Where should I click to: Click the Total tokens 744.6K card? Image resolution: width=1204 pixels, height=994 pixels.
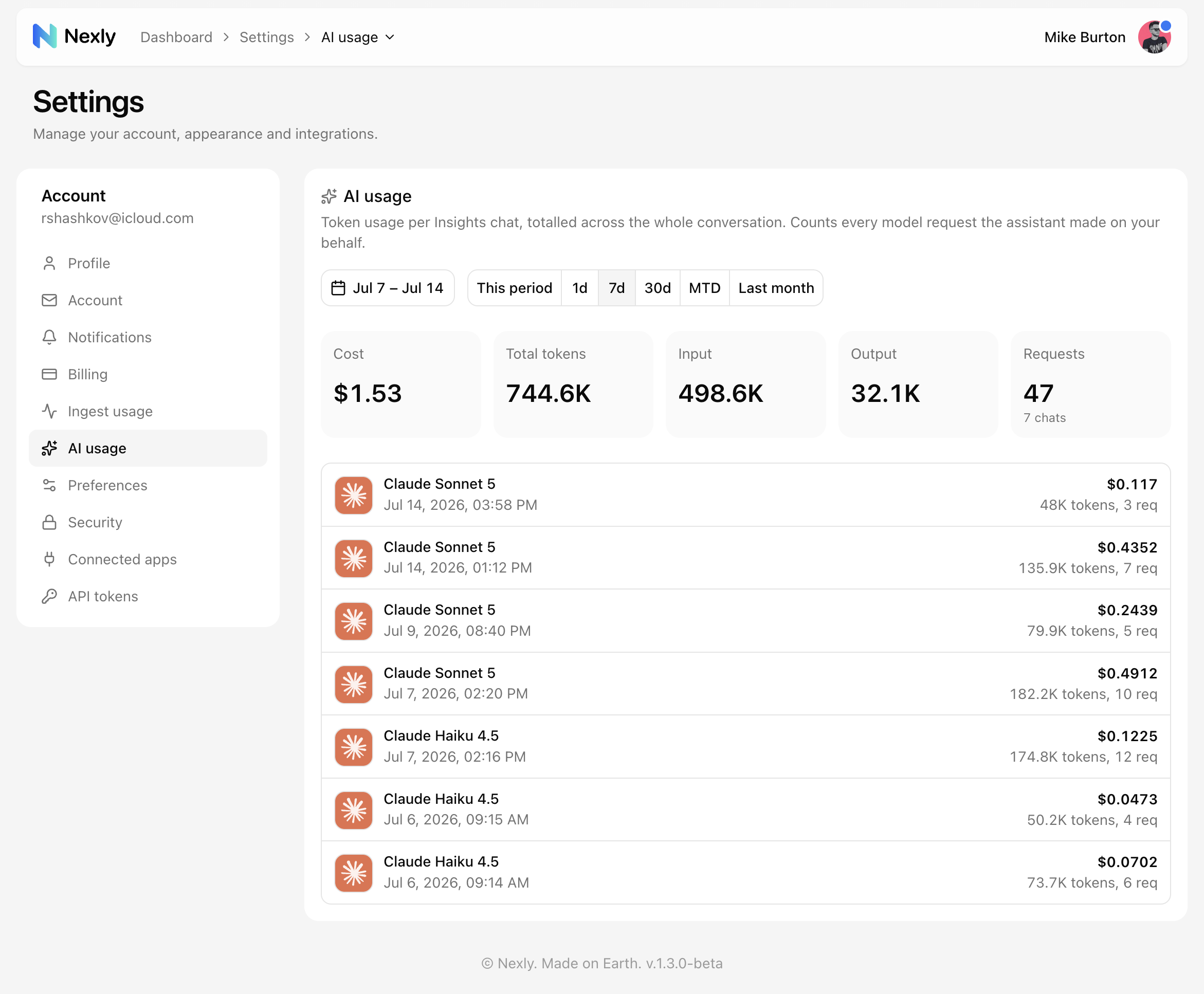[x=573, y=384]
